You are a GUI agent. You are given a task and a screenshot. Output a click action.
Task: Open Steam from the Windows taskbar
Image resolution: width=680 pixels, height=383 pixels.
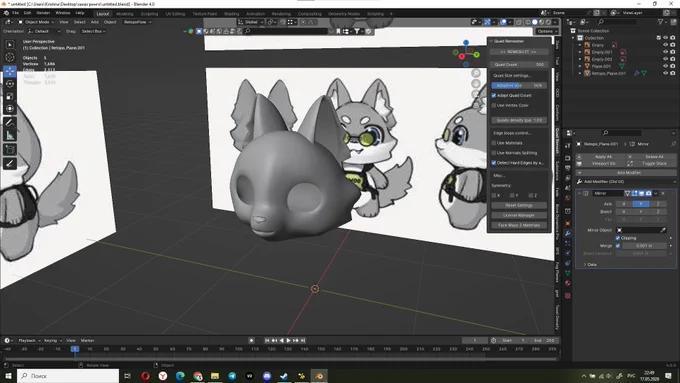pos(284,376)
